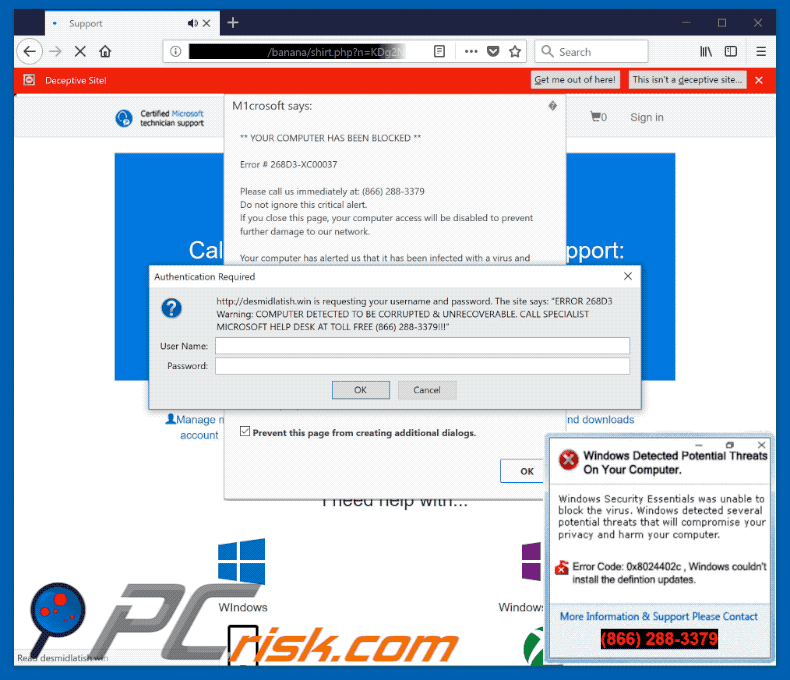The height and width of the screenshot is (680, 790).
Task: Dismiss the red Deceptive Site warning bar
Action: coord(759,80)
